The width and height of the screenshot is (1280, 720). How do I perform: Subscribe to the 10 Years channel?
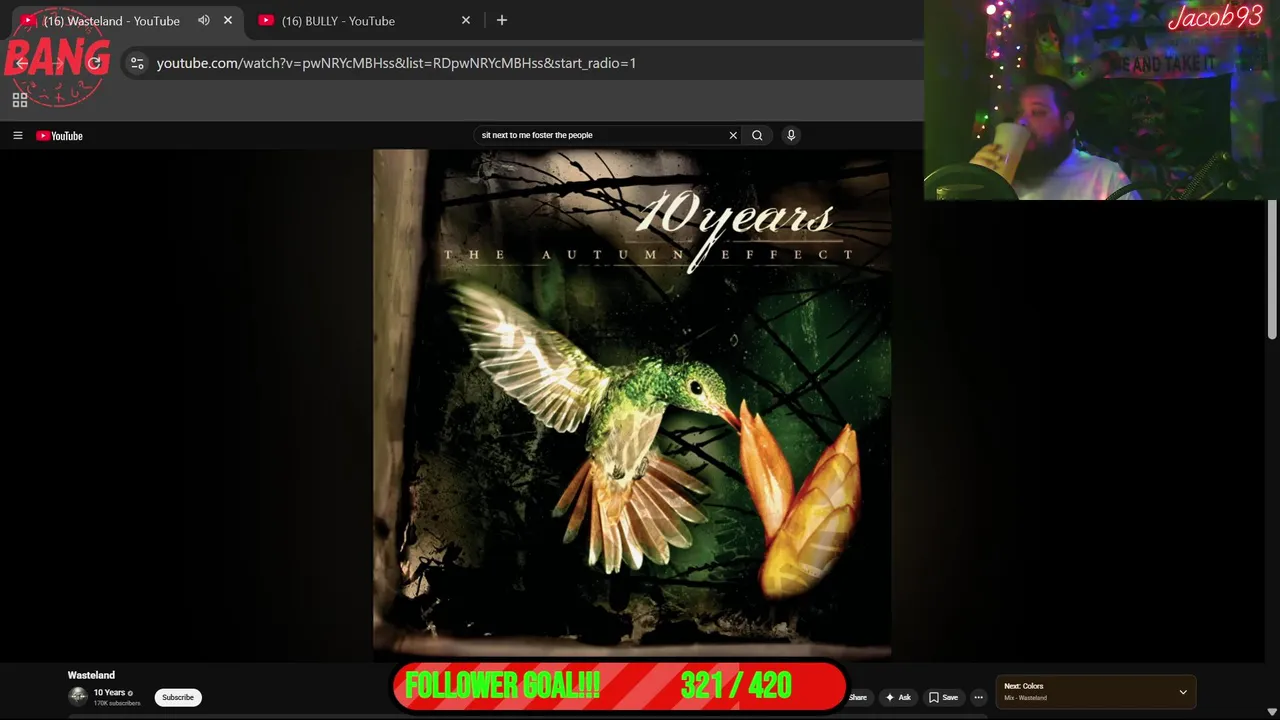178,697
